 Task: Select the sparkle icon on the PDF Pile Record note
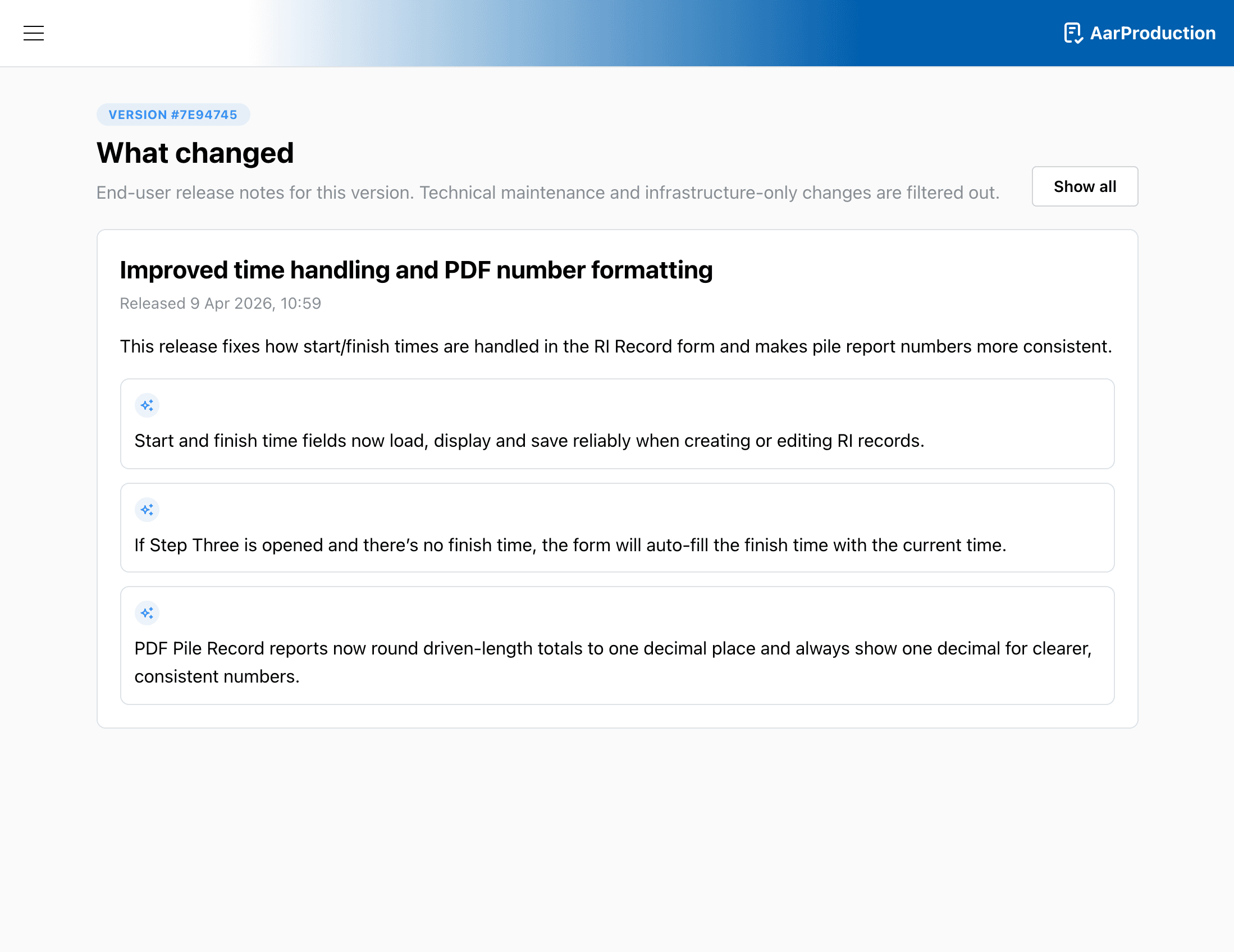147,613
